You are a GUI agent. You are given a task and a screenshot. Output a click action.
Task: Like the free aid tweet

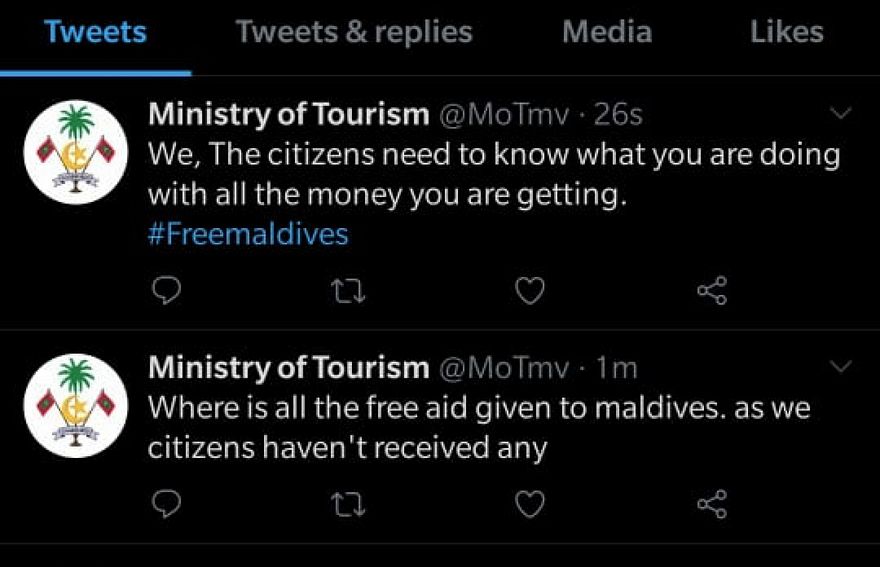coord(529,504)
